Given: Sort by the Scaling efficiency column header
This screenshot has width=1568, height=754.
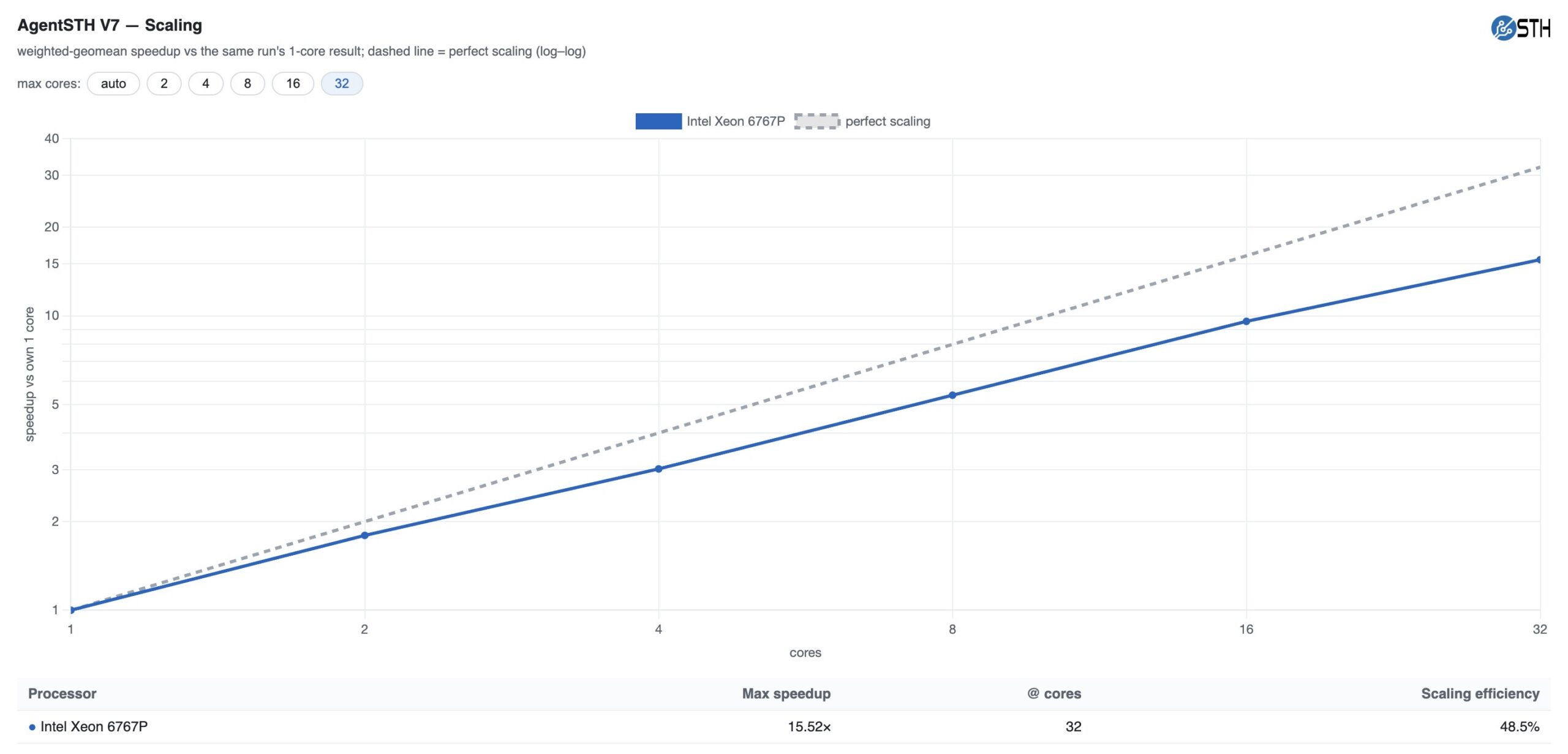Looking at the screenshot, I should [x=1480, y=694].
